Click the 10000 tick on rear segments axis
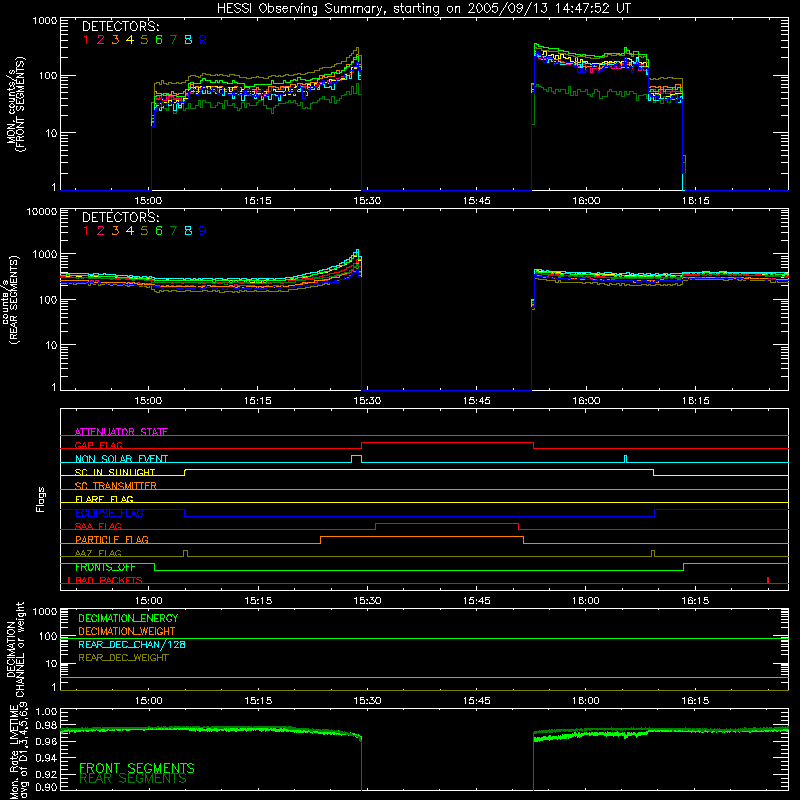800x800 pixels. 42,211
